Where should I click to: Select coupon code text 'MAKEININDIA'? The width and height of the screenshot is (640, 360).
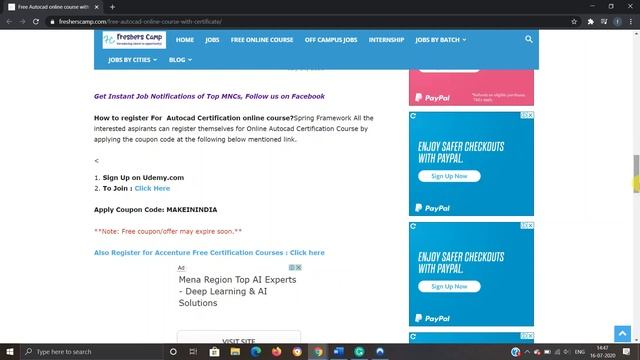click(x=192, y=210)
